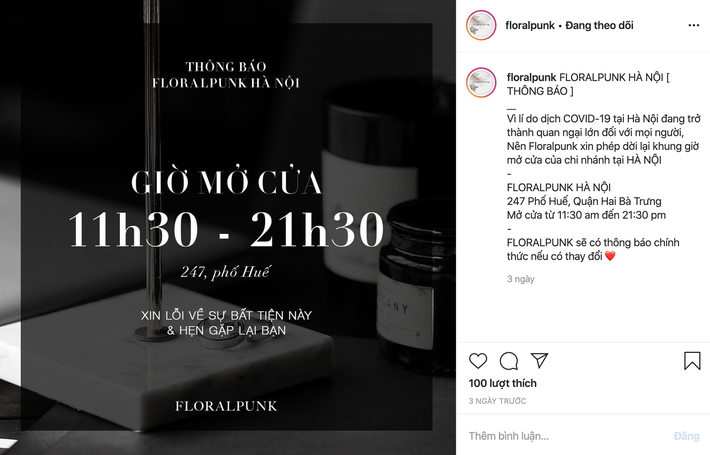The image size is (710, 455).
Task: Click the post image announcement graphic
Action: click(227, 227)
